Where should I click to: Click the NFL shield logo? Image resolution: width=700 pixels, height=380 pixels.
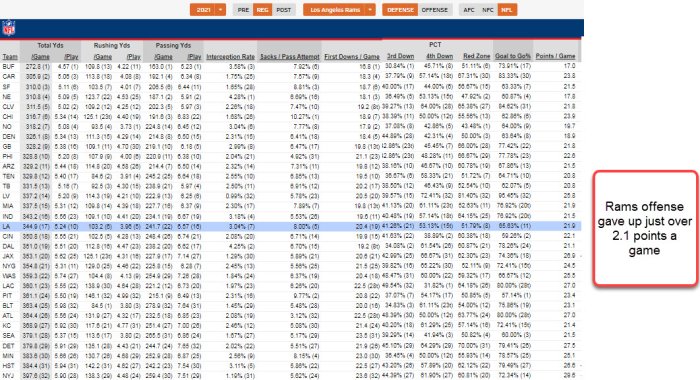8,28
